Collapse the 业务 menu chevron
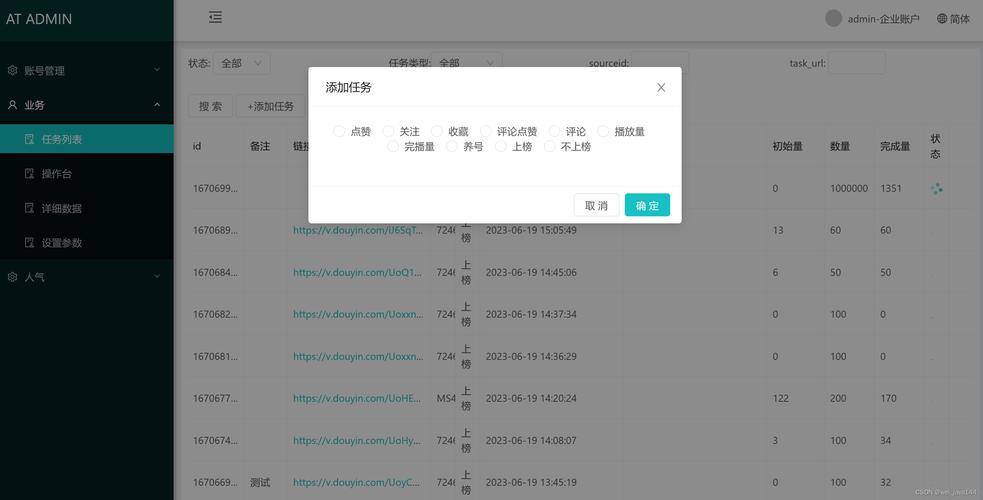Screen dimensions: 983x500 tap(157, 105)
